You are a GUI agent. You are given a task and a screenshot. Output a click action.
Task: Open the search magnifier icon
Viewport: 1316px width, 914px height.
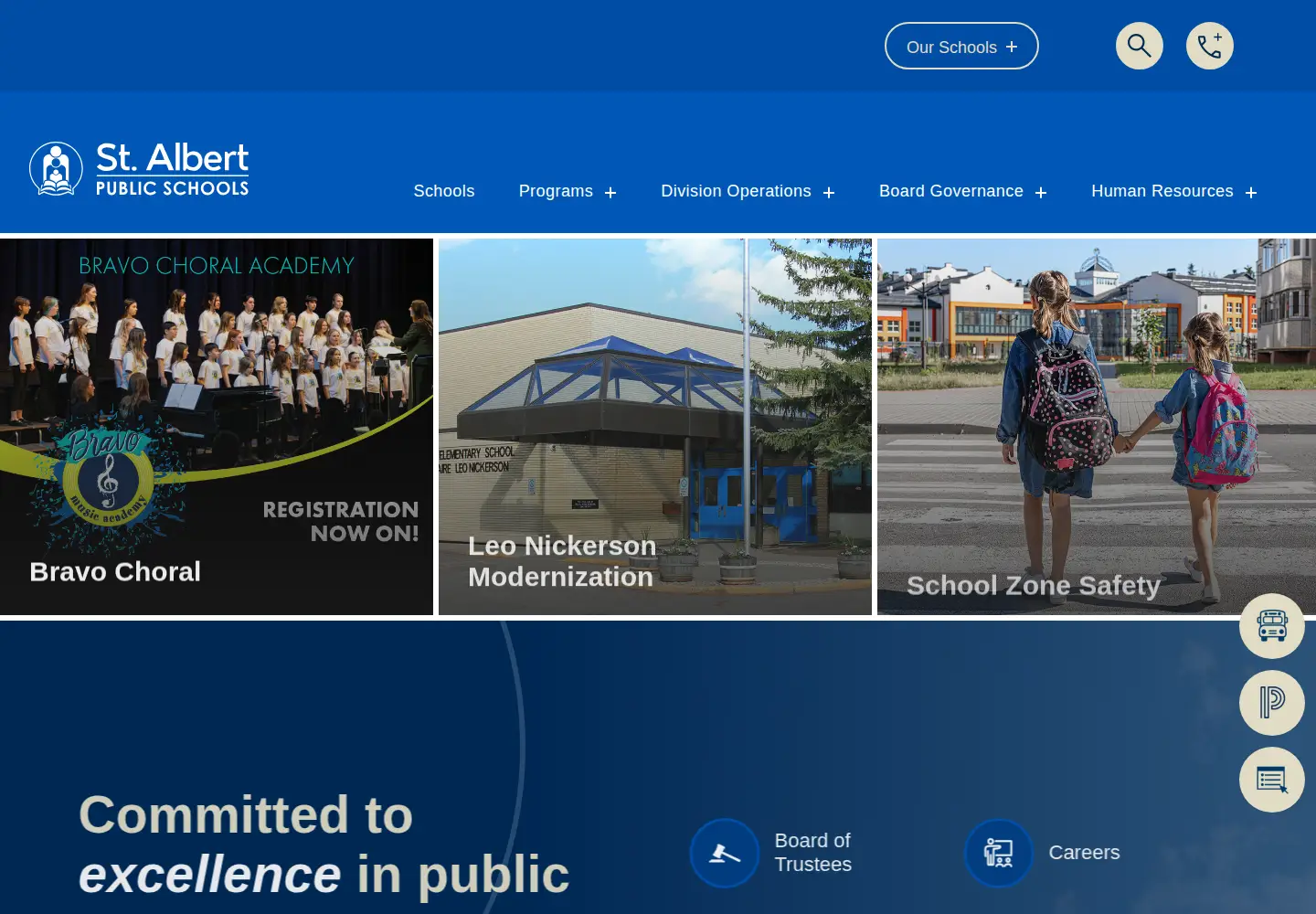(1139, 46)
